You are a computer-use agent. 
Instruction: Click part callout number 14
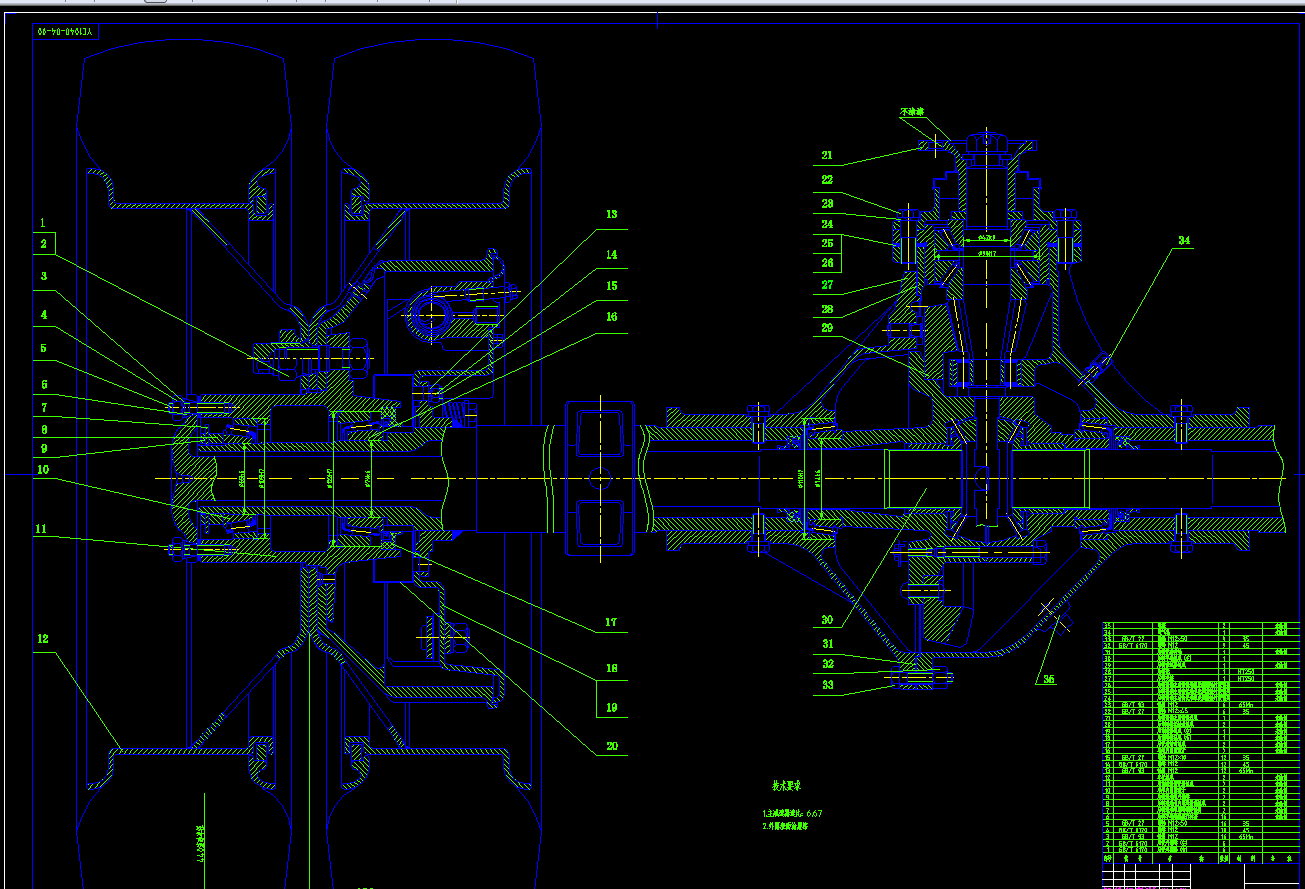tap(611, 255)
